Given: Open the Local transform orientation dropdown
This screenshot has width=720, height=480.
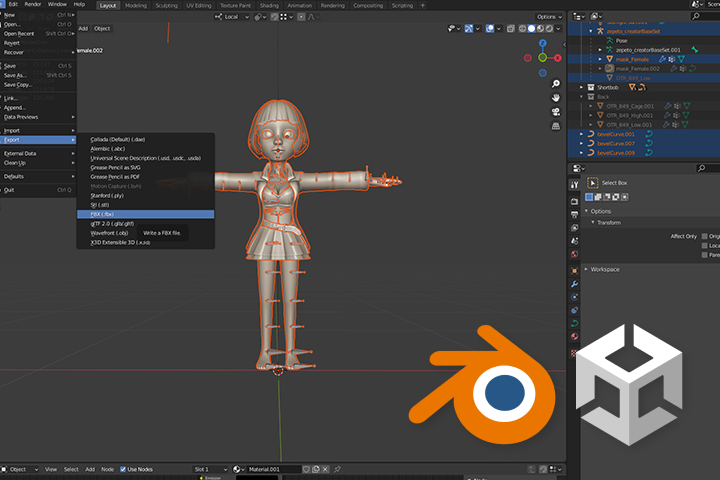Looking at the screenshot, I should pyautogui.click(x=231, y=17).
